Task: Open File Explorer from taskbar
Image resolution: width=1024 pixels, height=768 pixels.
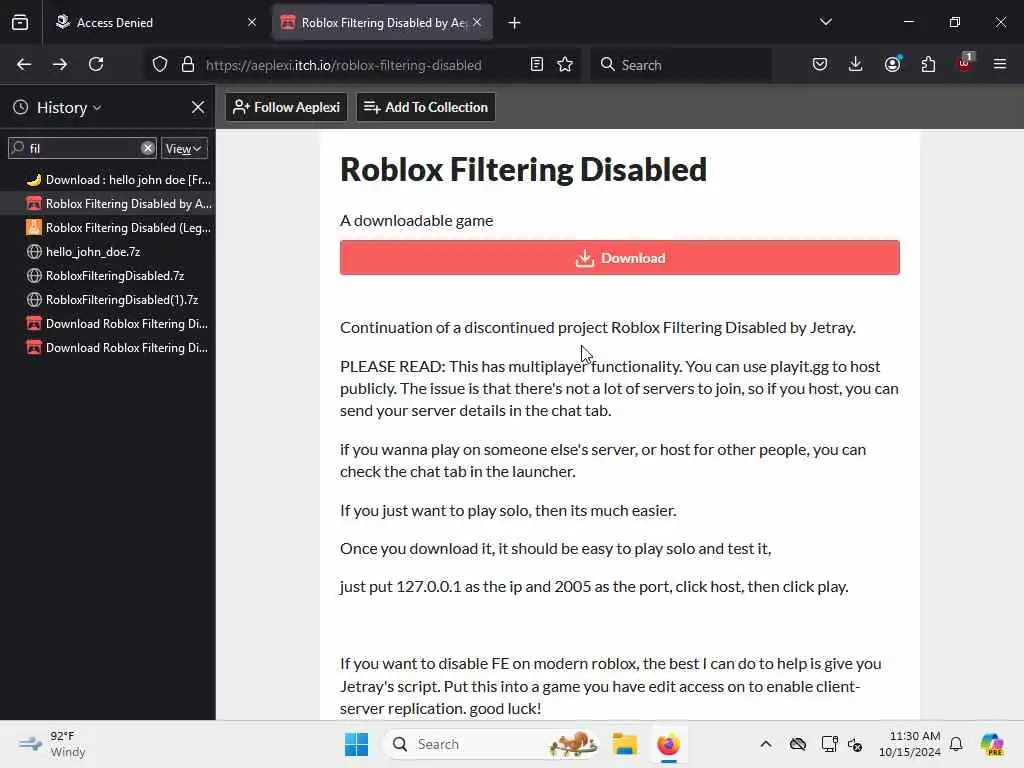Action: click(625, 744)
